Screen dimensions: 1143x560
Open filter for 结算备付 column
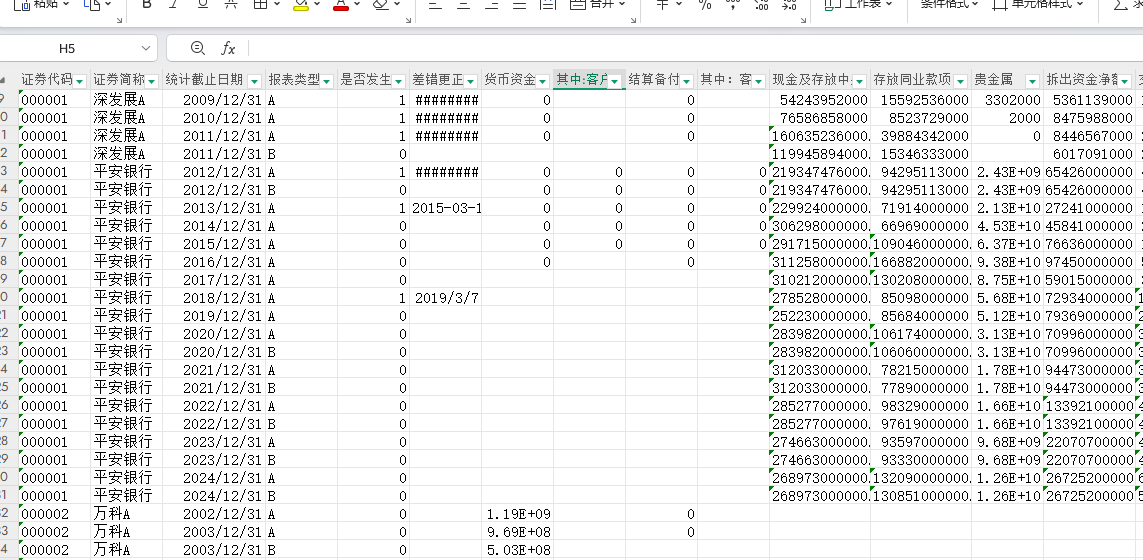(x=687, y=80)
